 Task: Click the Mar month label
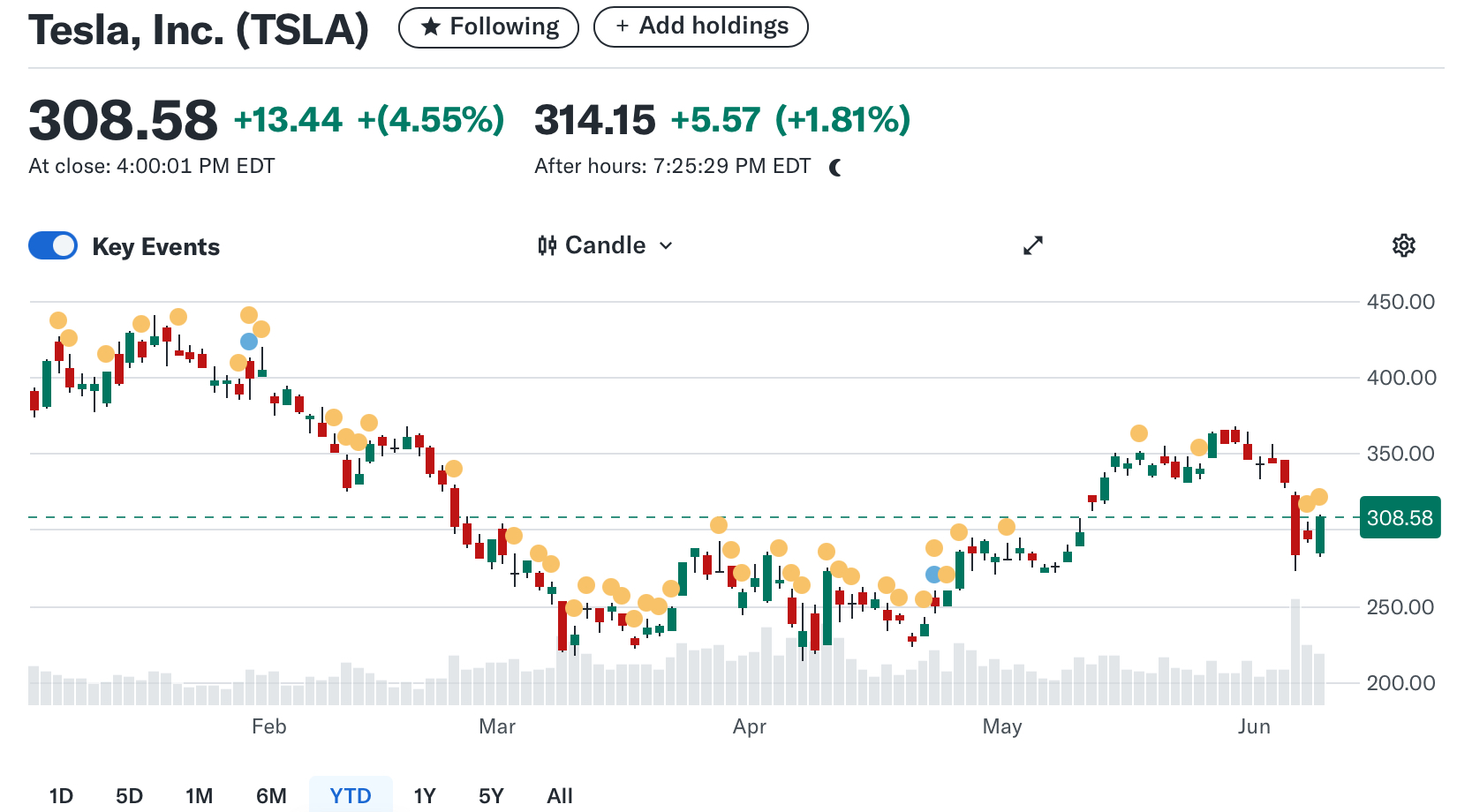(497, 726)
